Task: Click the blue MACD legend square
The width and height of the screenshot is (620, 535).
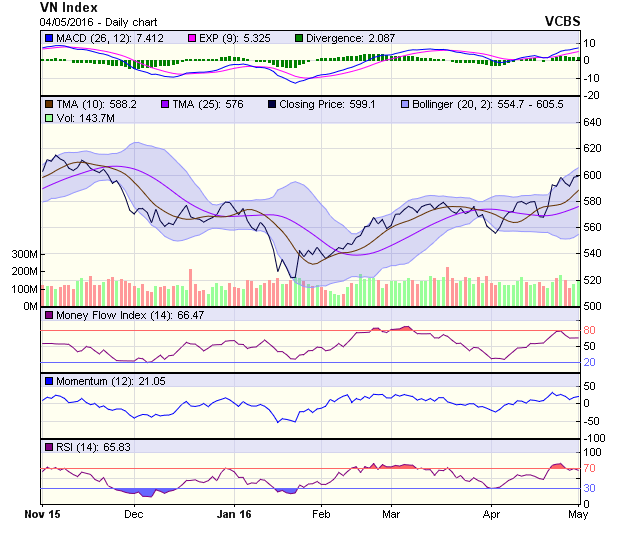Action: (x=48, y=38)
